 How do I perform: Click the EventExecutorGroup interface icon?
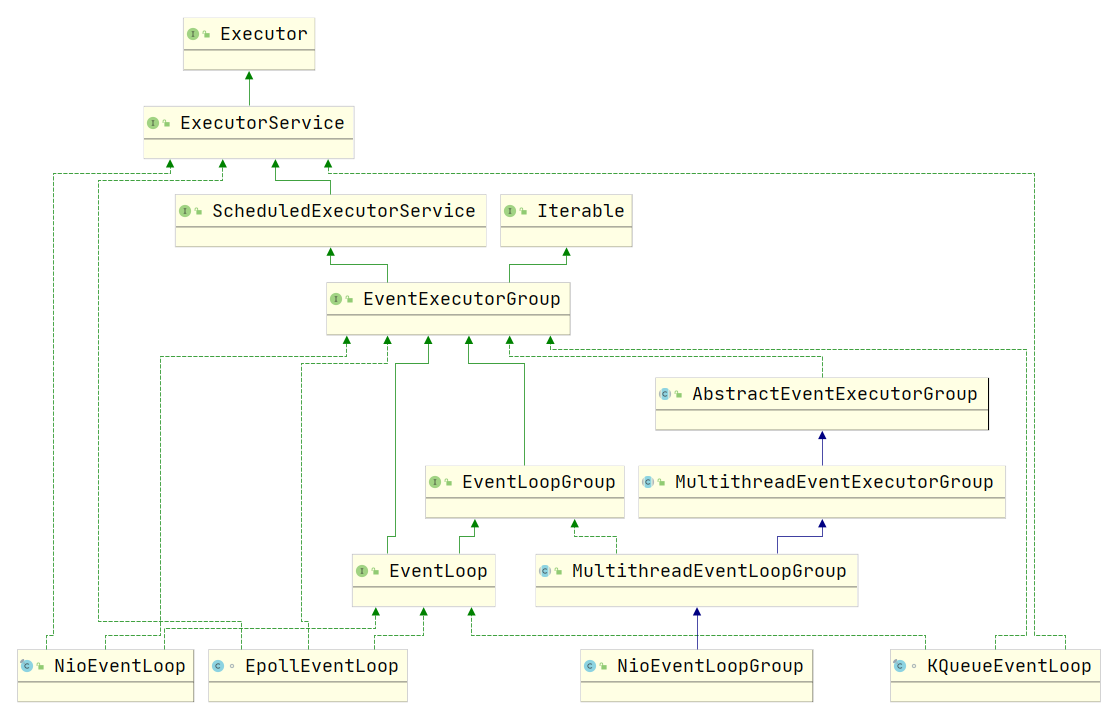click(x=336, y=299)
